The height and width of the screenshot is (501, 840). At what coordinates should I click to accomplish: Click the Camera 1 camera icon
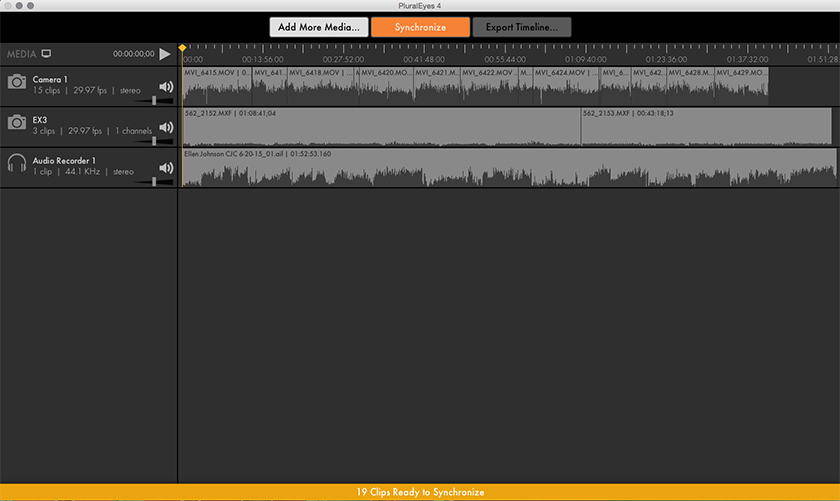(x=16, y=82)
